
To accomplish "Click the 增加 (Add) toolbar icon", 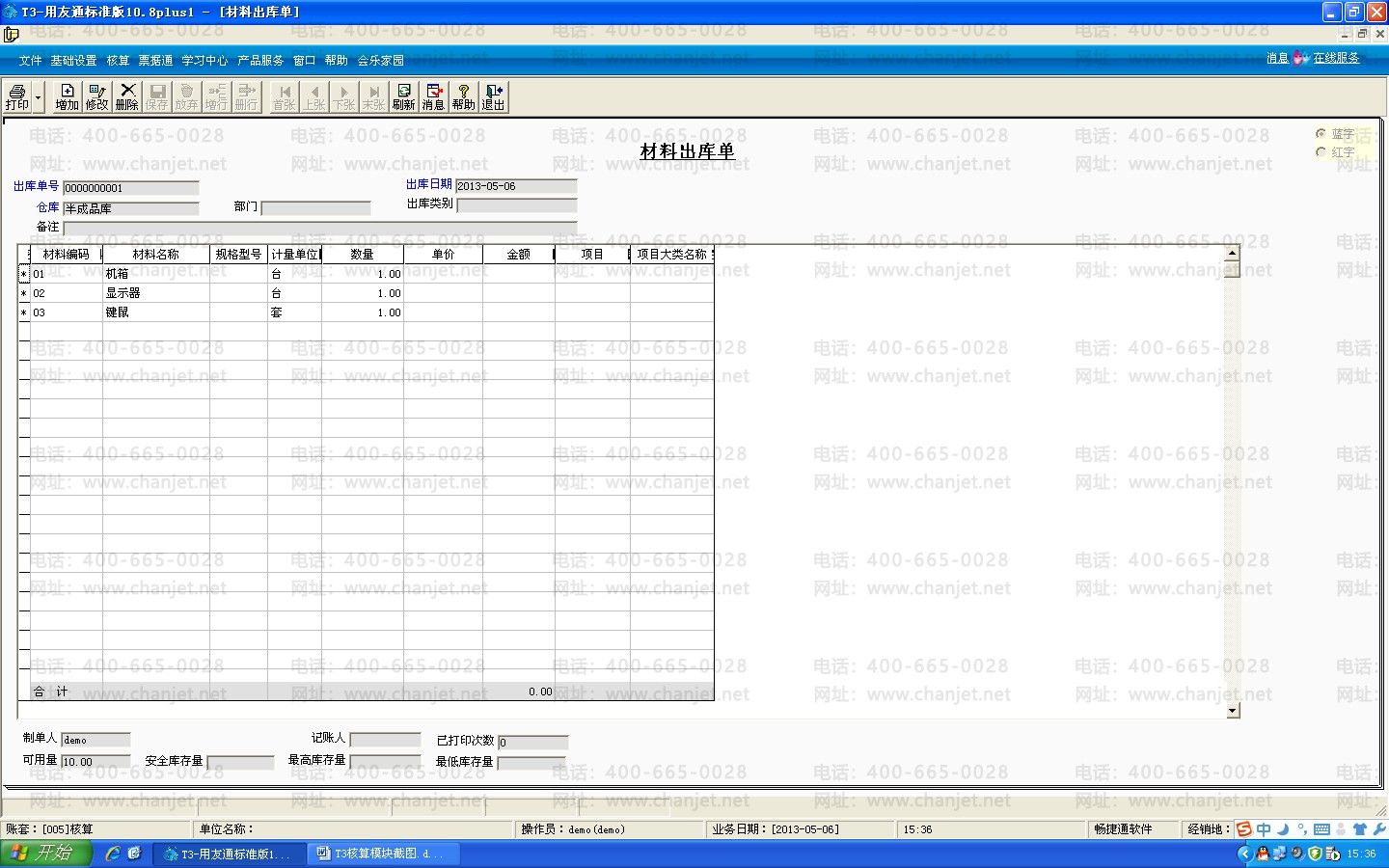I will pos(67,97).
